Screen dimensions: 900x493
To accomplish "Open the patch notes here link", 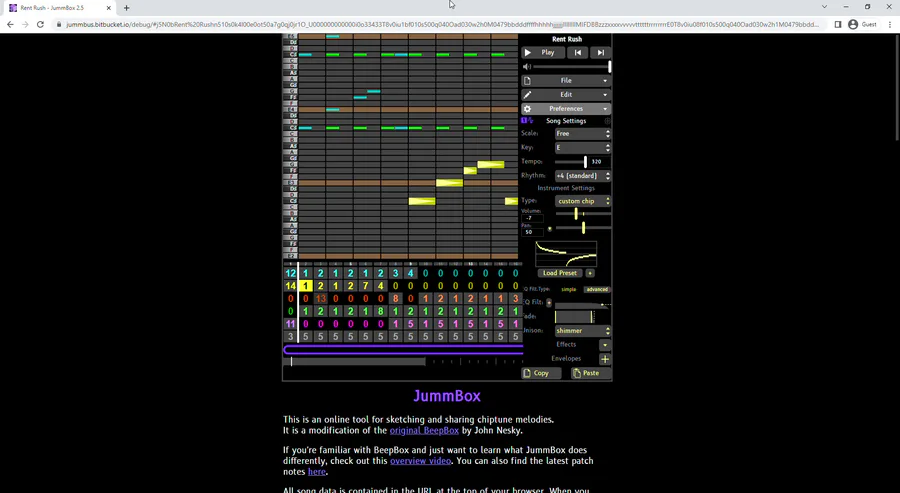I will (317, 472).
